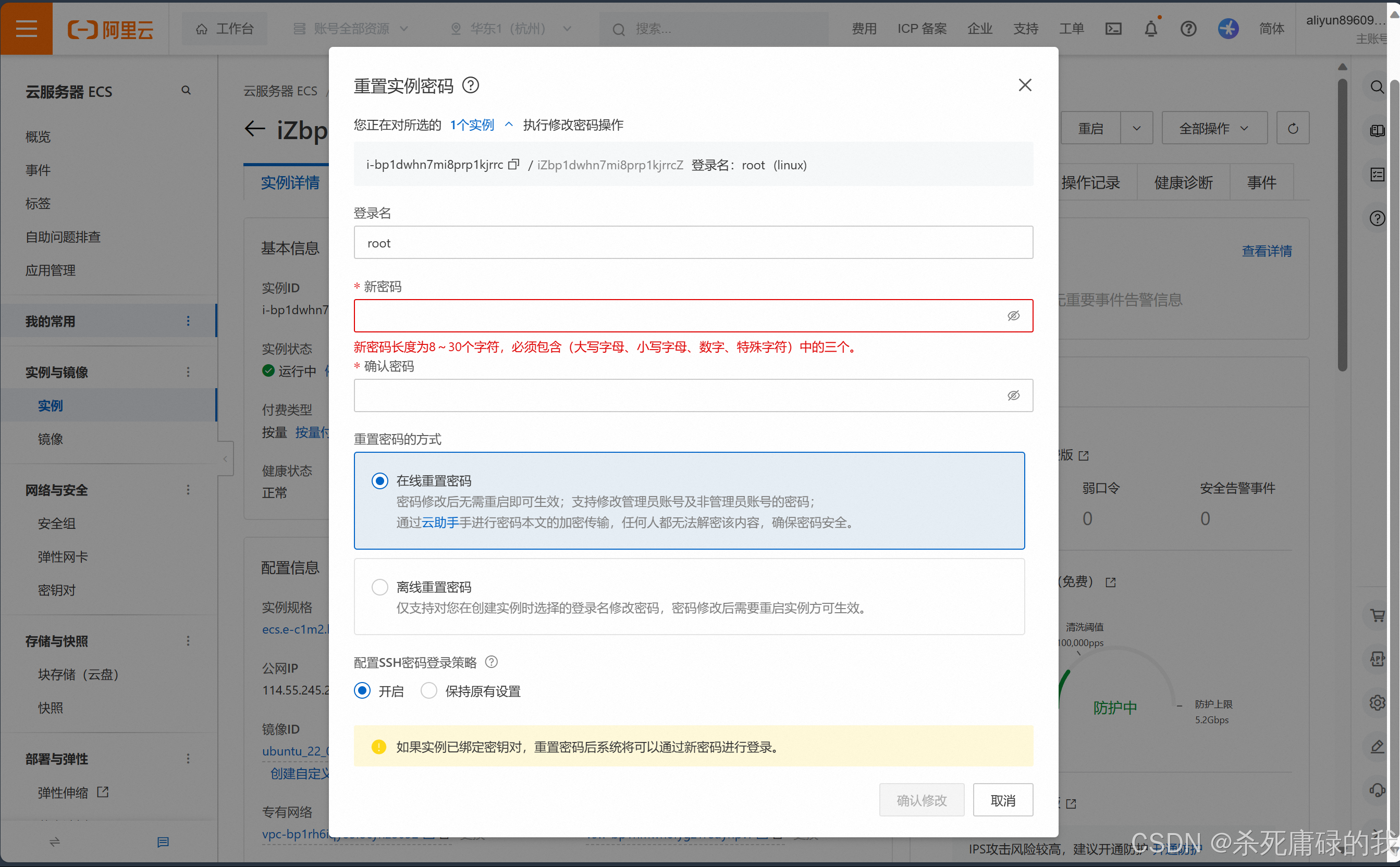This screenshot has width=1400, height=867.
Task: Open 网络与安全 options menu dots
Action: (188, 490)
